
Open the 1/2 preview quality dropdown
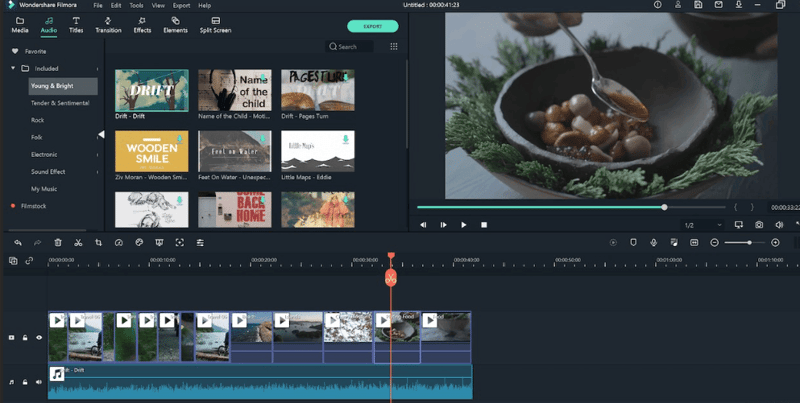point(702,225)
